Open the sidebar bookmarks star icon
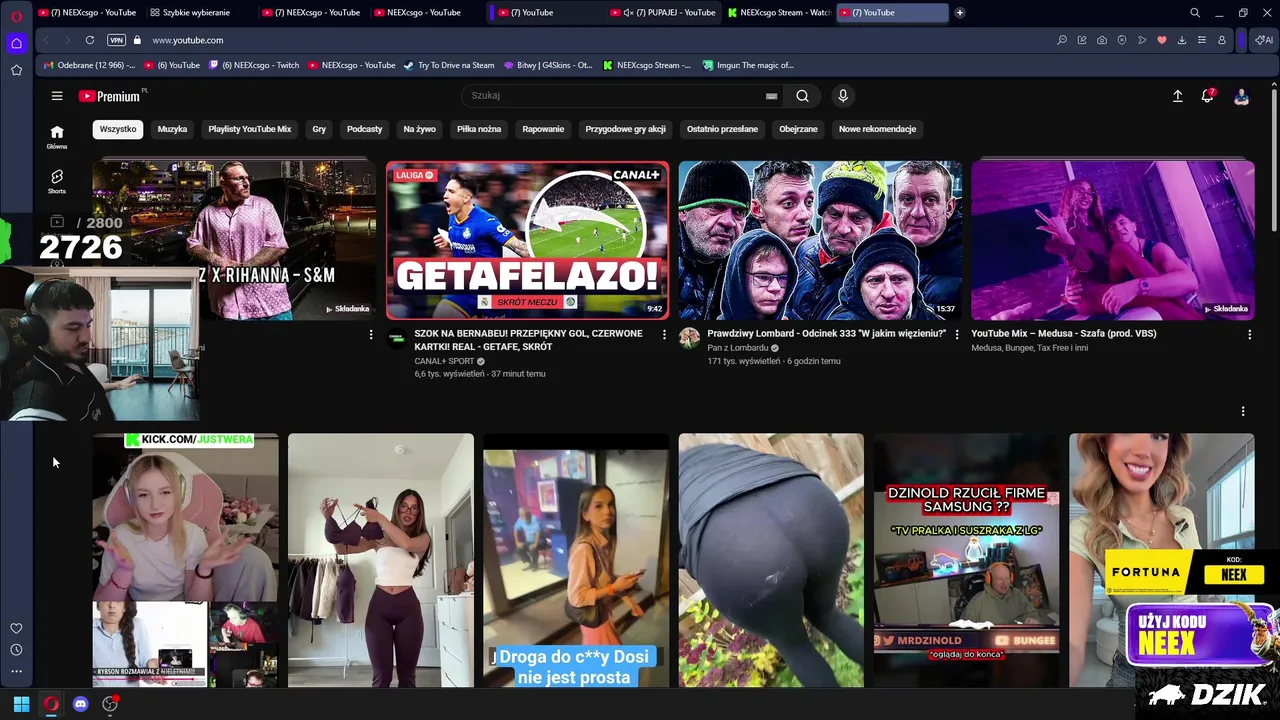 [16, 70]
